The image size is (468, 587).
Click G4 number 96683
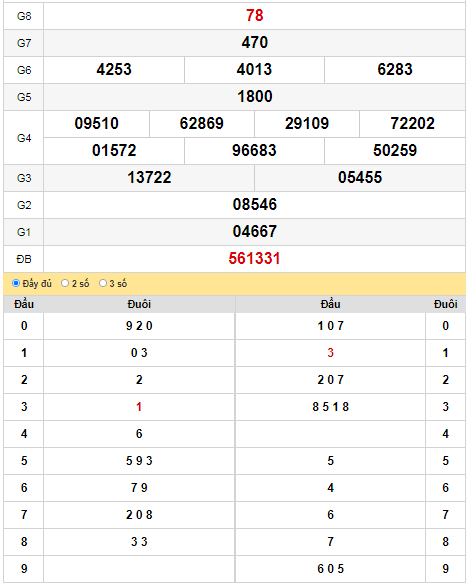pos(254,150)
